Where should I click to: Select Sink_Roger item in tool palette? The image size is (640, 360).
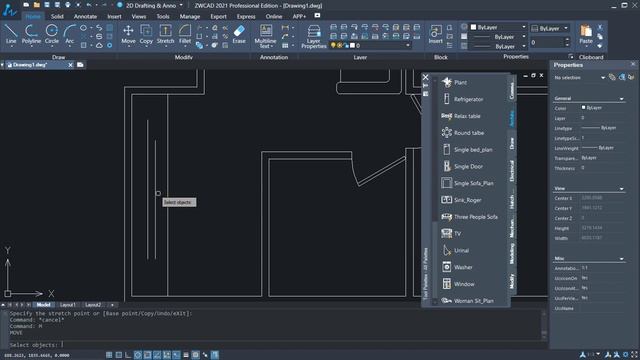(462, 200)
